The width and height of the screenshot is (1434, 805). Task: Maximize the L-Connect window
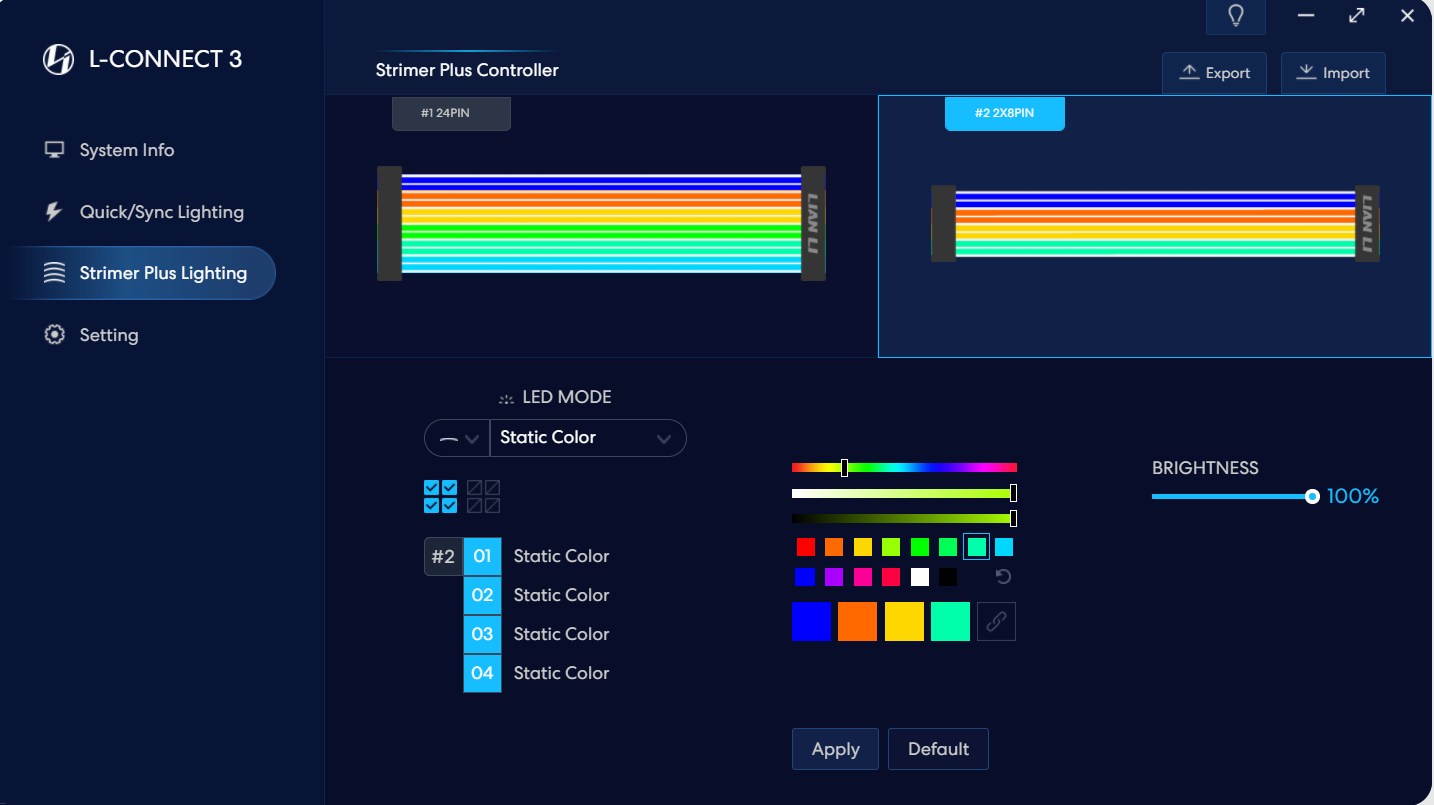click(1357, 15)
